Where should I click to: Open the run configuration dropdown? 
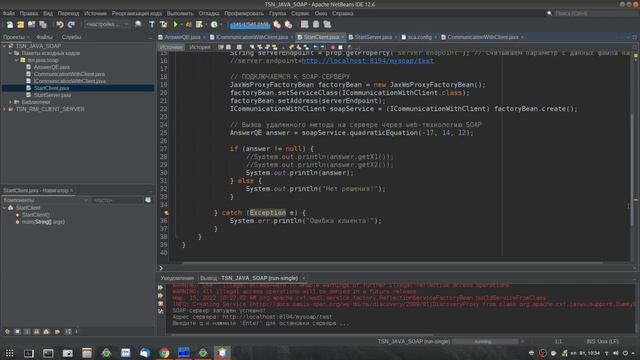pyautogui.click(x=107, y=24)
